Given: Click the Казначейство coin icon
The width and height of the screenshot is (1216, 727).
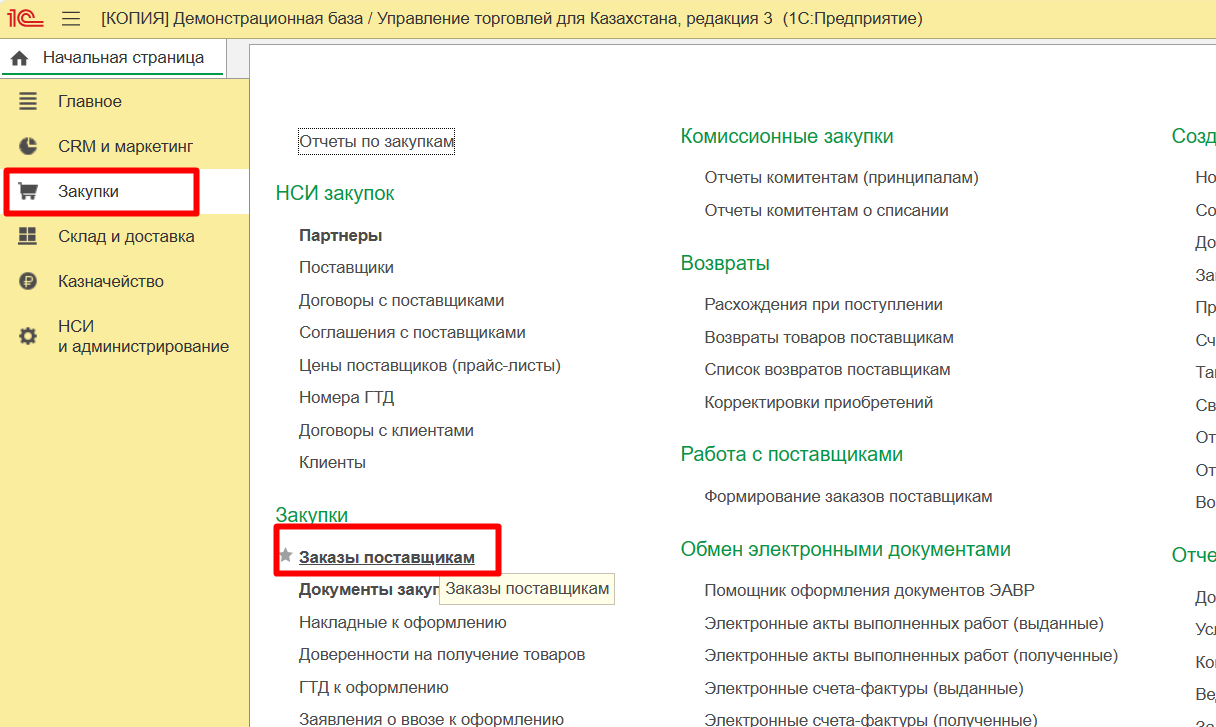Looking at the screenshot, I should point(28,281).
